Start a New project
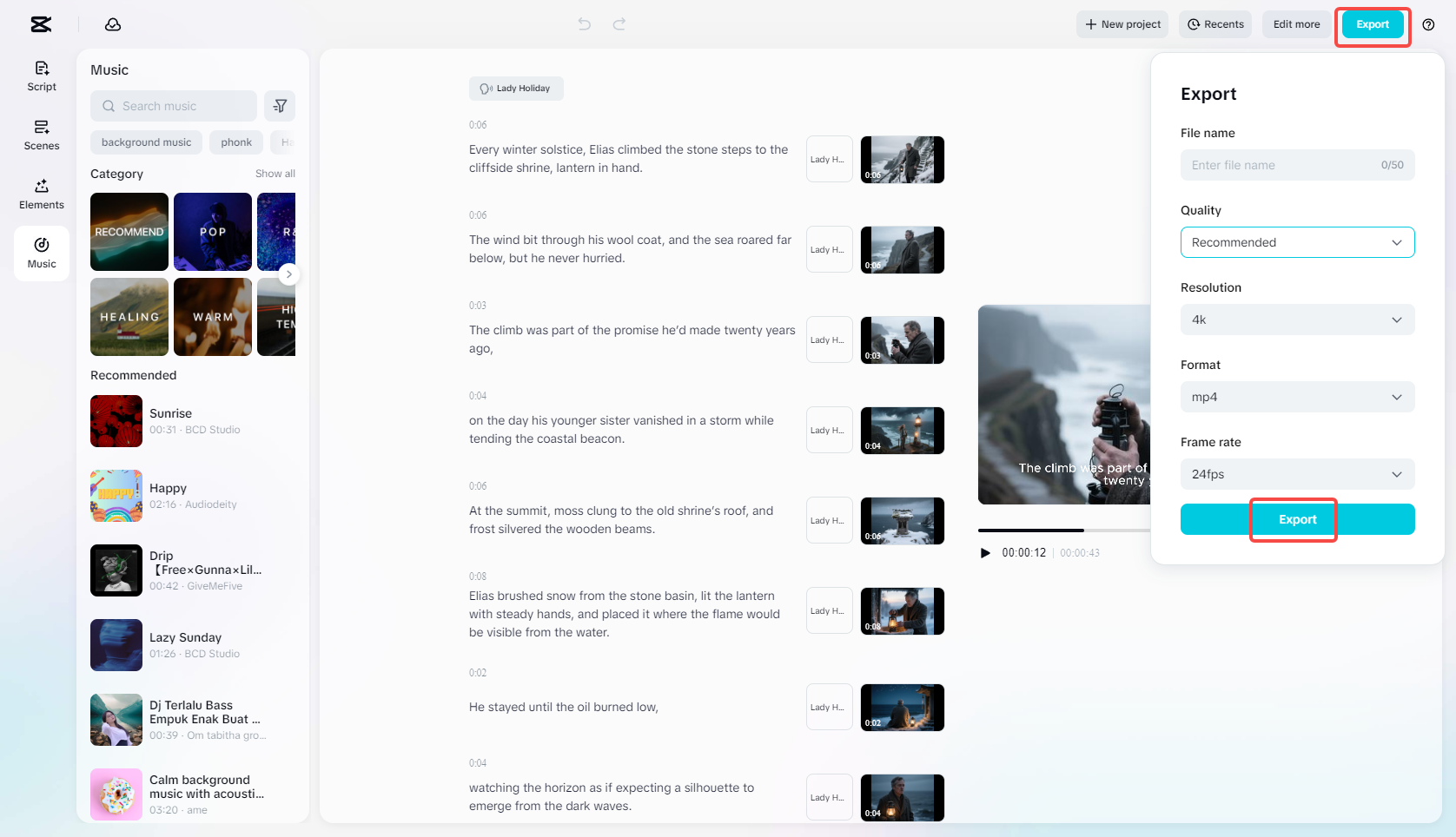 (x=1122, y=24)
